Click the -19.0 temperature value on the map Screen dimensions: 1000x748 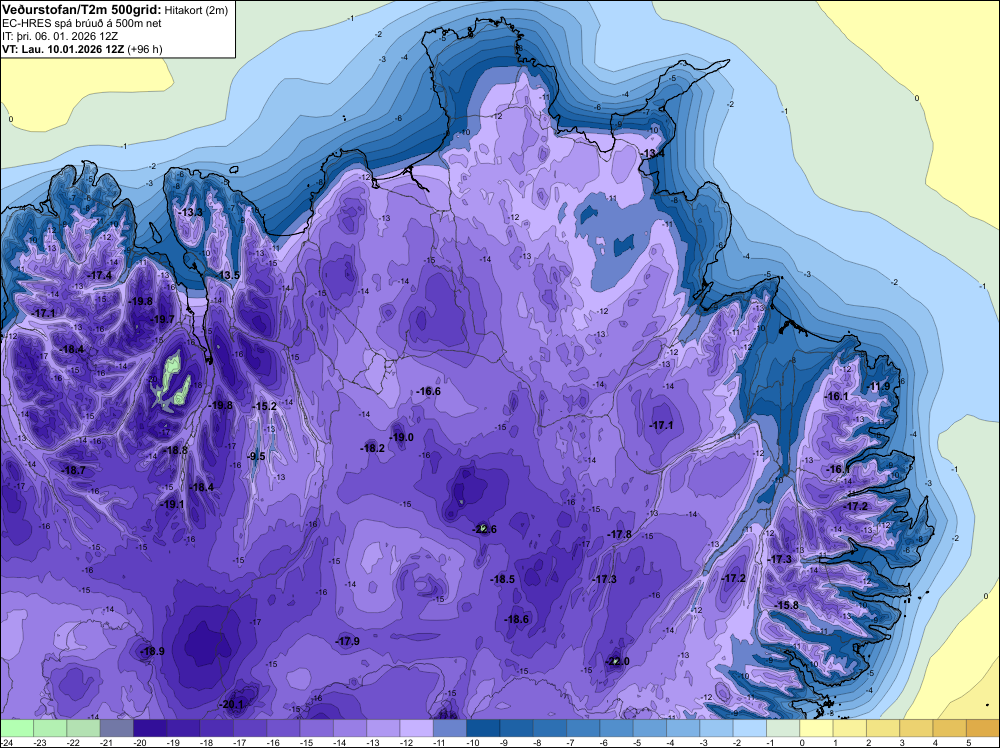401,437
